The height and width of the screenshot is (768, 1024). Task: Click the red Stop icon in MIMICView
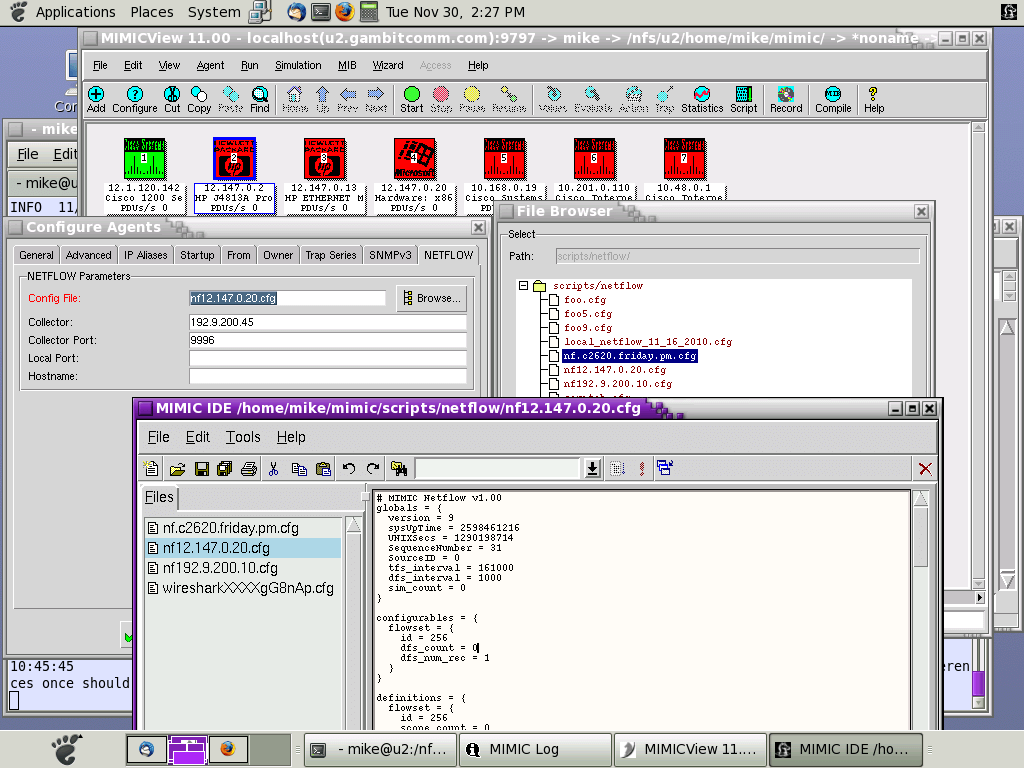click(441, 99)
